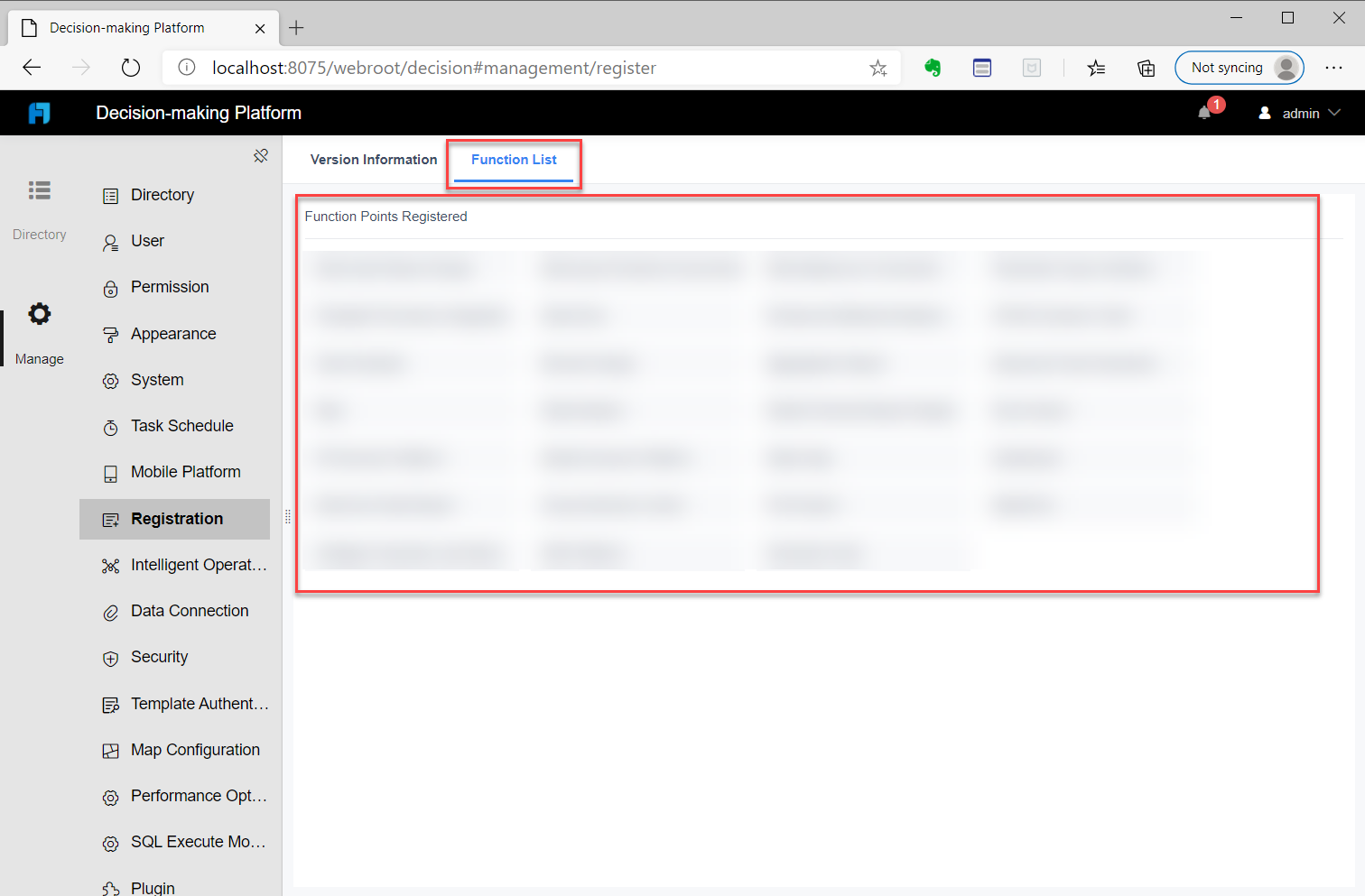Open the notification bell
The height and width of the screenshot is (896, 1365).
1204,113
